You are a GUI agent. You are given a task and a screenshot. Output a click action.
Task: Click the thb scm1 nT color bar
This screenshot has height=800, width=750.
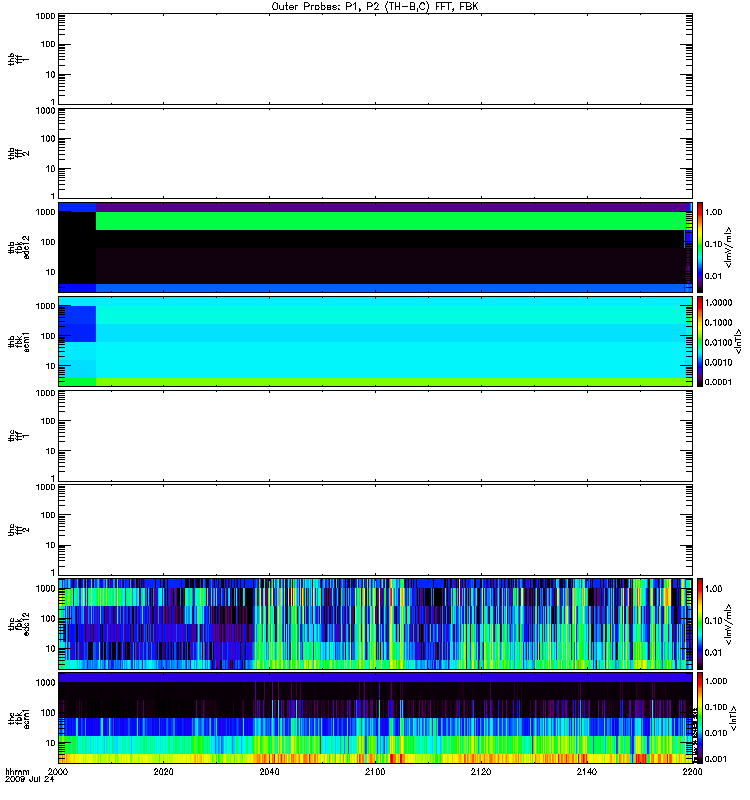pos(700,341)
